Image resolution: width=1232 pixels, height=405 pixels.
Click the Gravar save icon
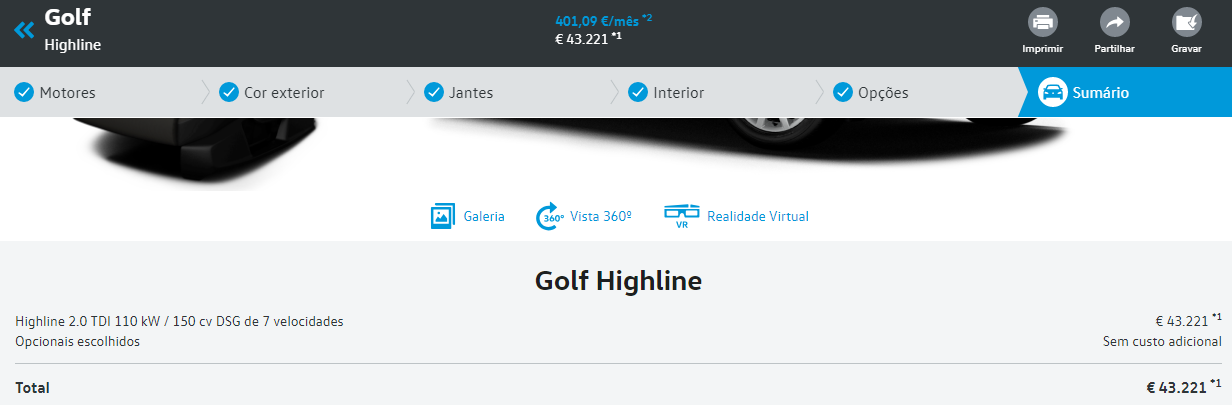click(x=1186, y=22)
